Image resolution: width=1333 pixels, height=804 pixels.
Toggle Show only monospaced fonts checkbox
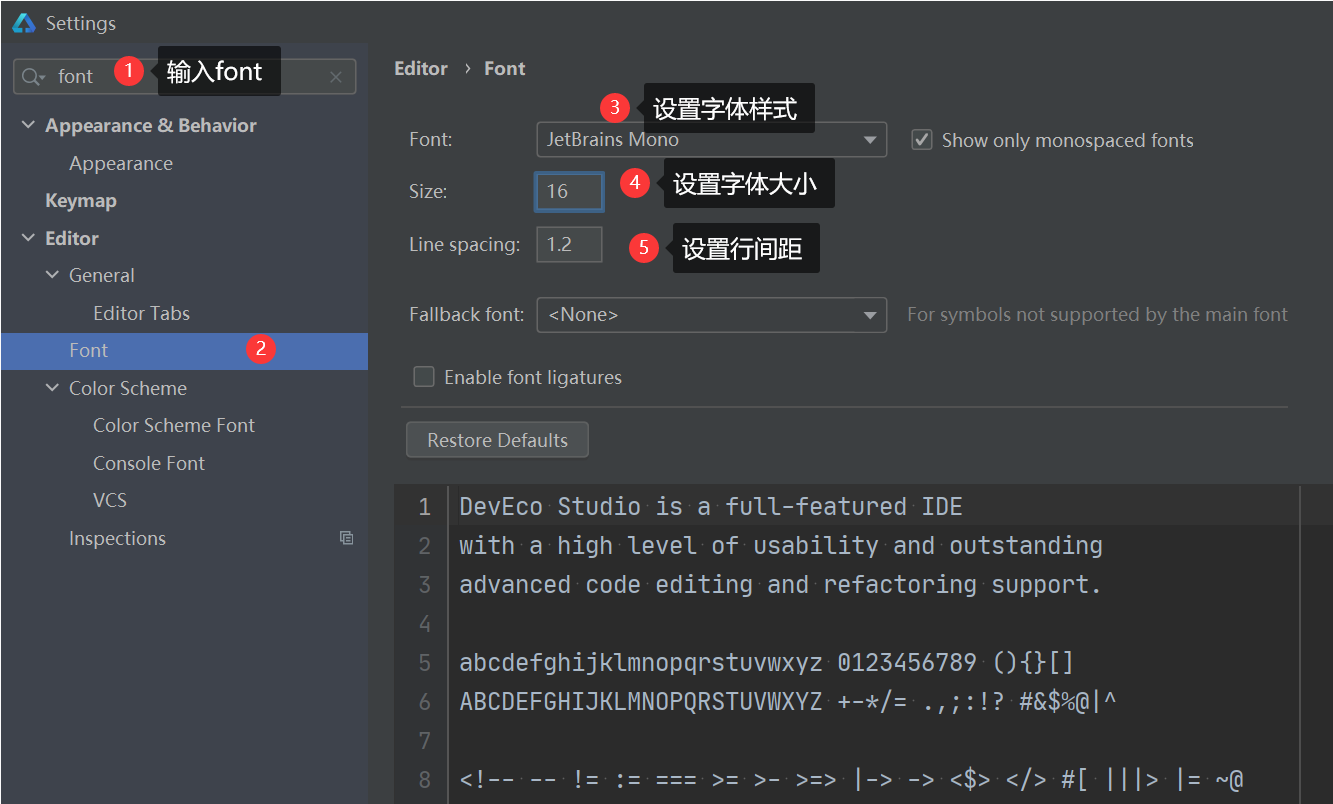(922, 140)
